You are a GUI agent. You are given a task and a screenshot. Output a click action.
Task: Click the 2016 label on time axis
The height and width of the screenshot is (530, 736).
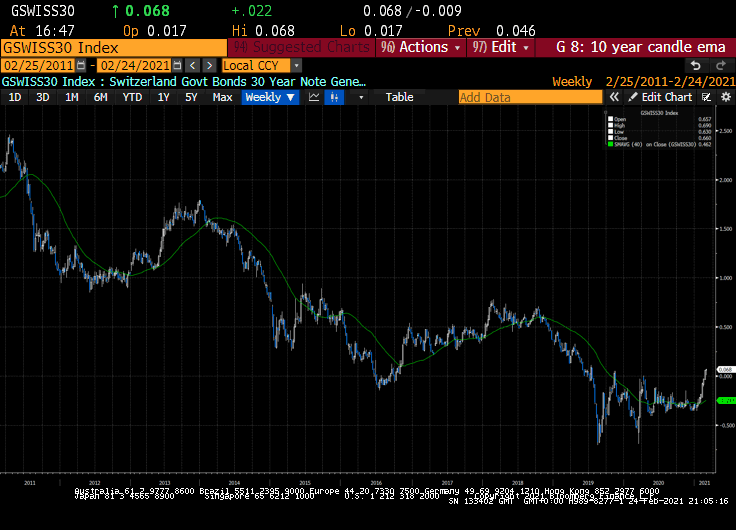376,483
